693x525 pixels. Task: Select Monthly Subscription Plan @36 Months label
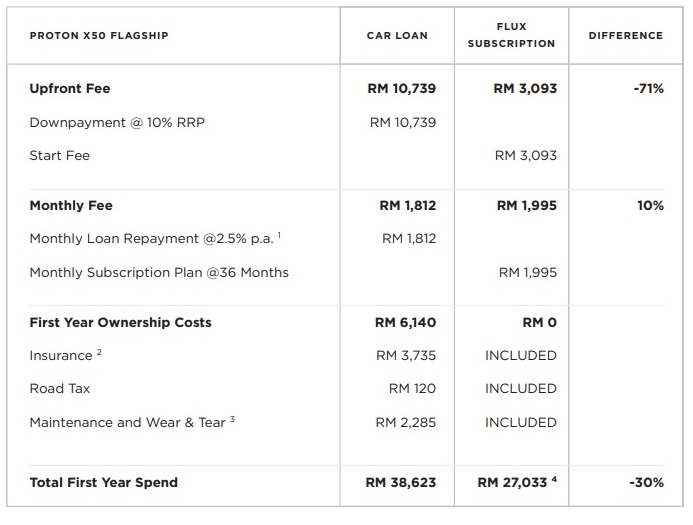[159, 272]
